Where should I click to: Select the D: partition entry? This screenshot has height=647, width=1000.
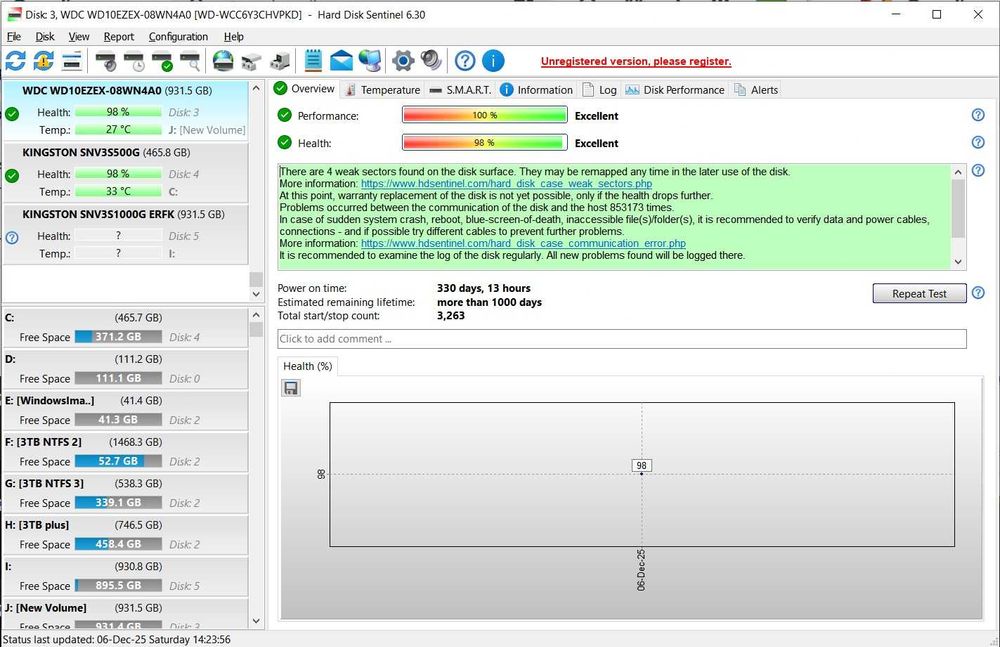point(126,369)
